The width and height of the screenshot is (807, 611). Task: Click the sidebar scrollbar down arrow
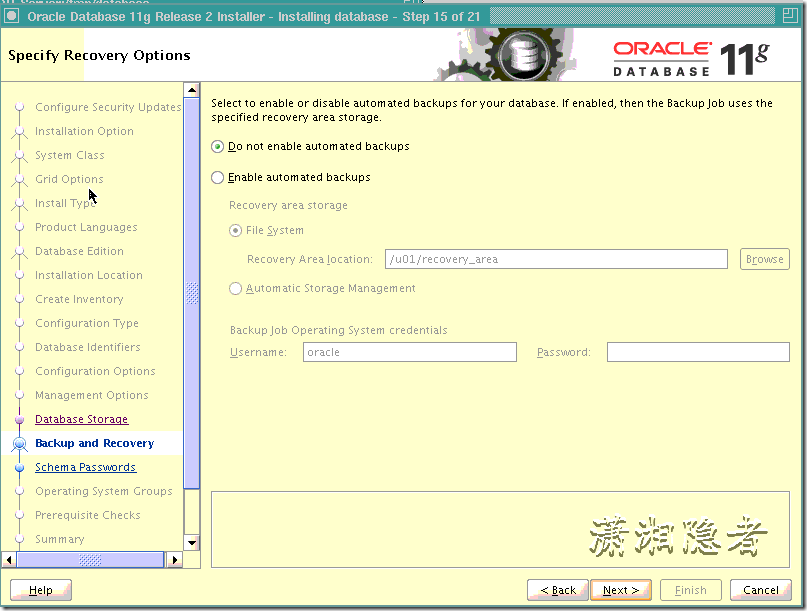tap(190, 544)
